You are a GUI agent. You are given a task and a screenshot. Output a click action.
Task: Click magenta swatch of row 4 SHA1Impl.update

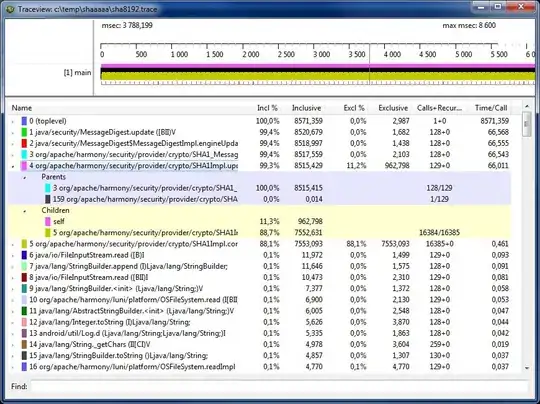(x=24, y=166)
